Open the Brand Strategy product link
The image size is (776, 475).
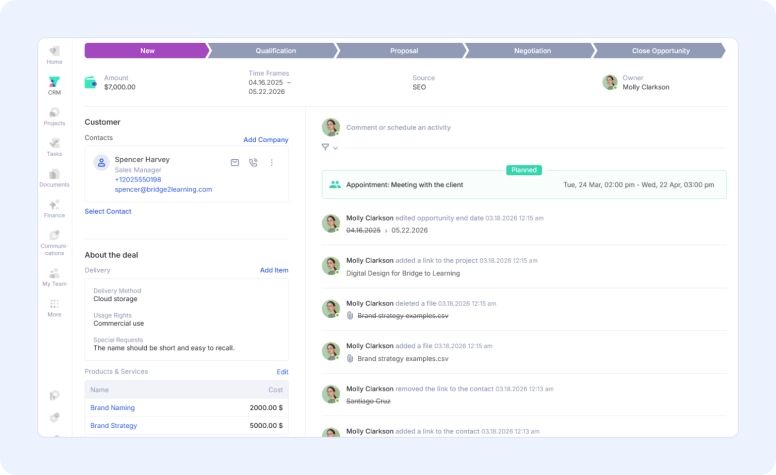coord(113,426)
